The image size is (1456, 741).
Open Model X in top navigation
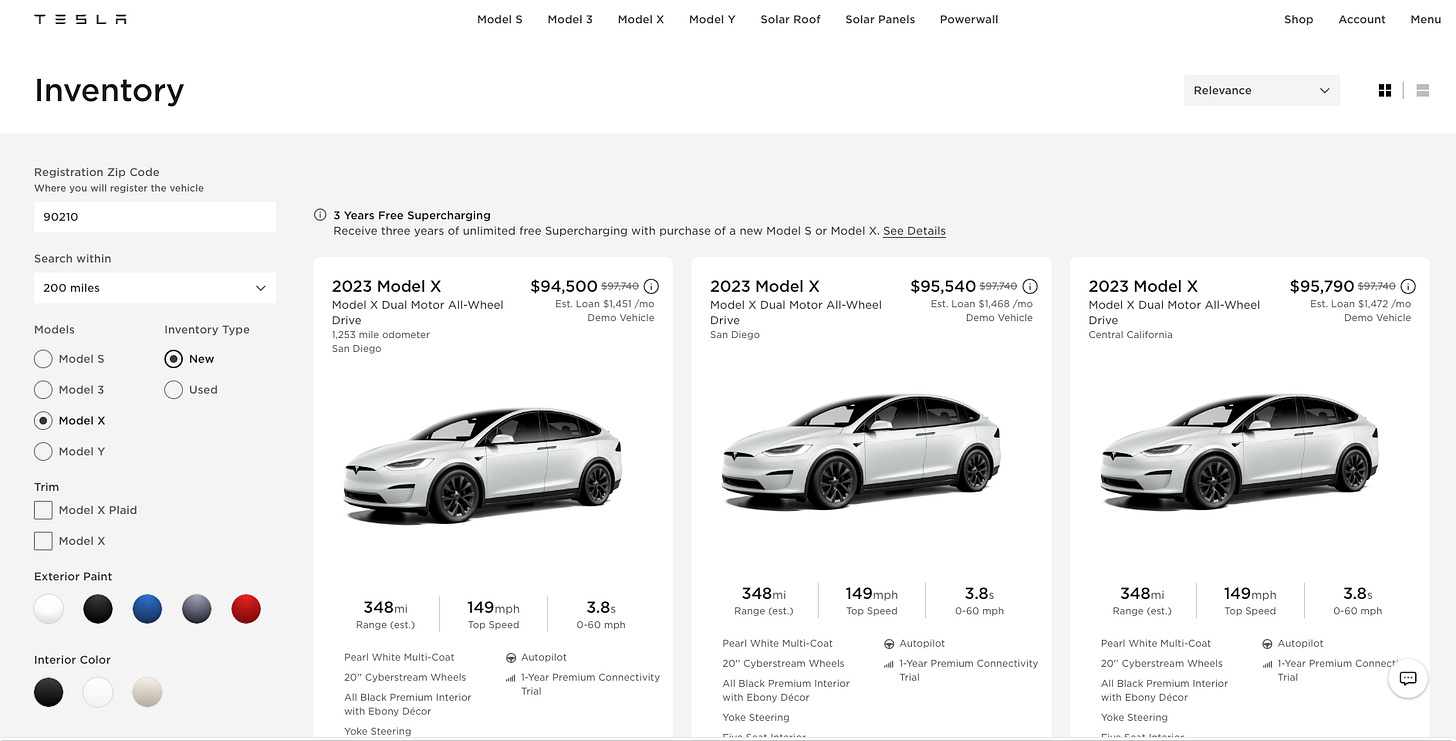pyautogui.click(x=641, y=19)
